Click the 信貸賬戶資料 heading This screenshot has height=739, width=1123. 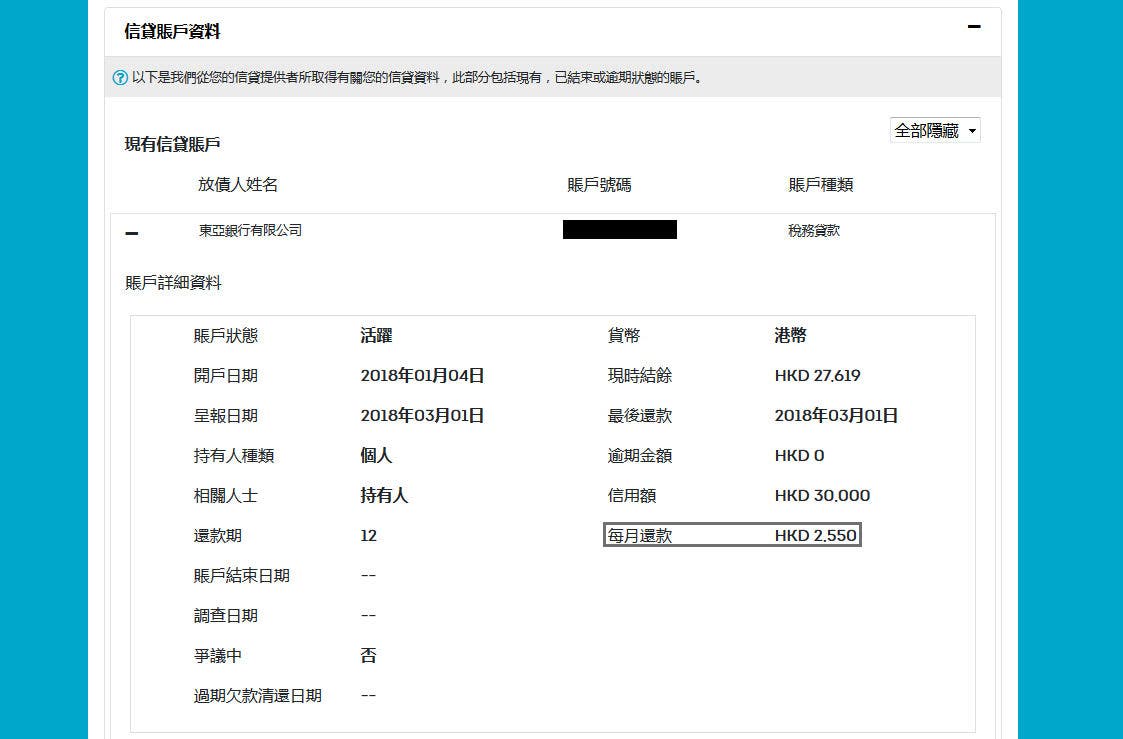172,32
